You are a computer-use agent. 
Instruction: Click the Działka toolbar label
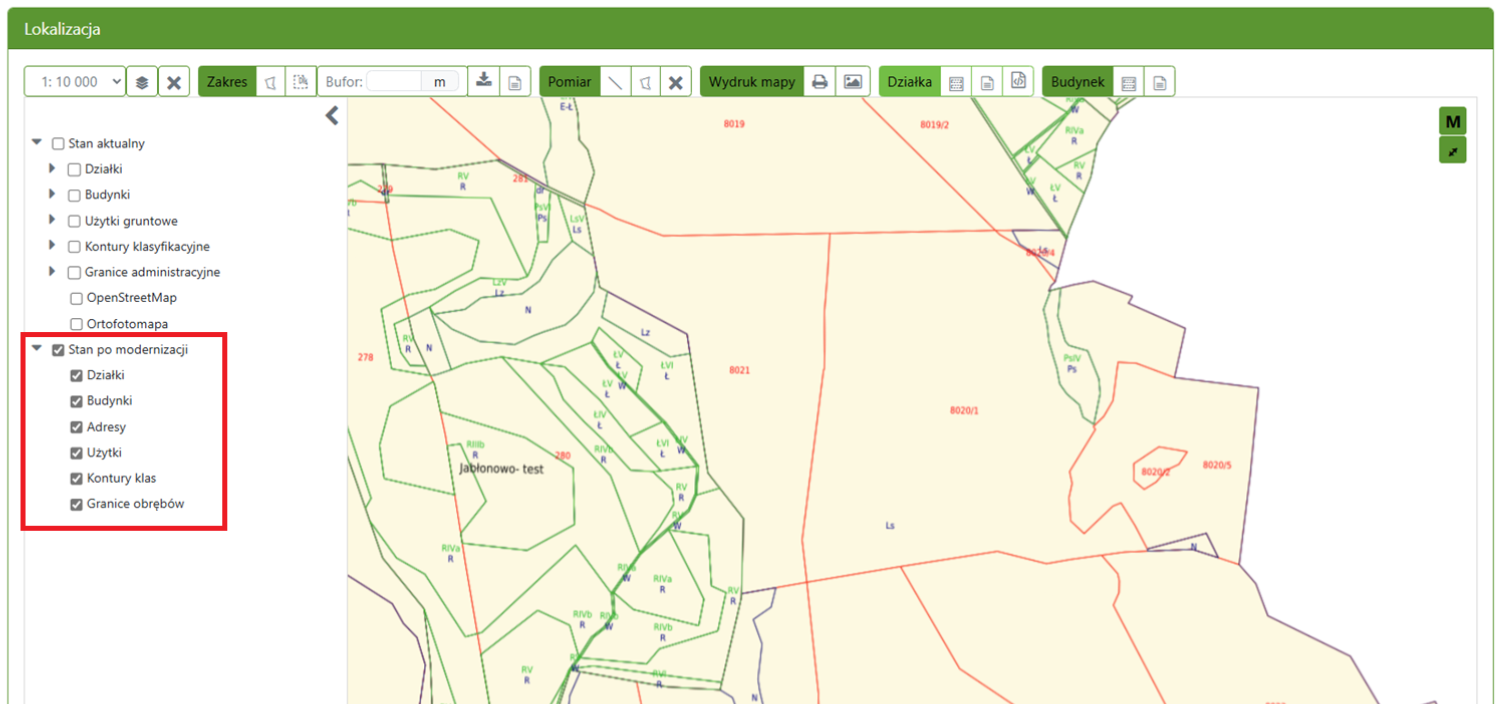pyautogui.click(x=909, y=82)
